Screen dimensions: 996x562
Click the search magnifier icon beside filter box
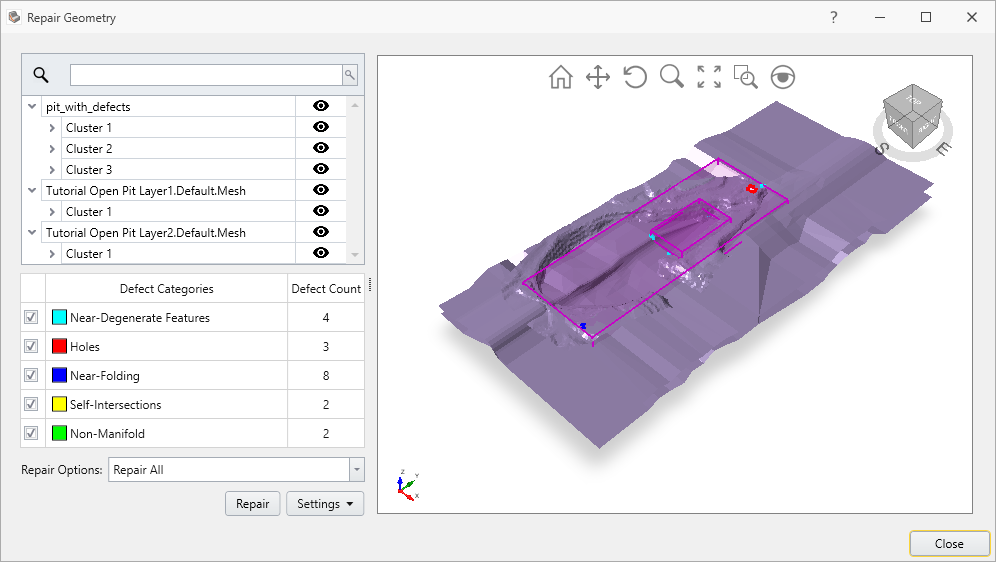click(41, 75)
